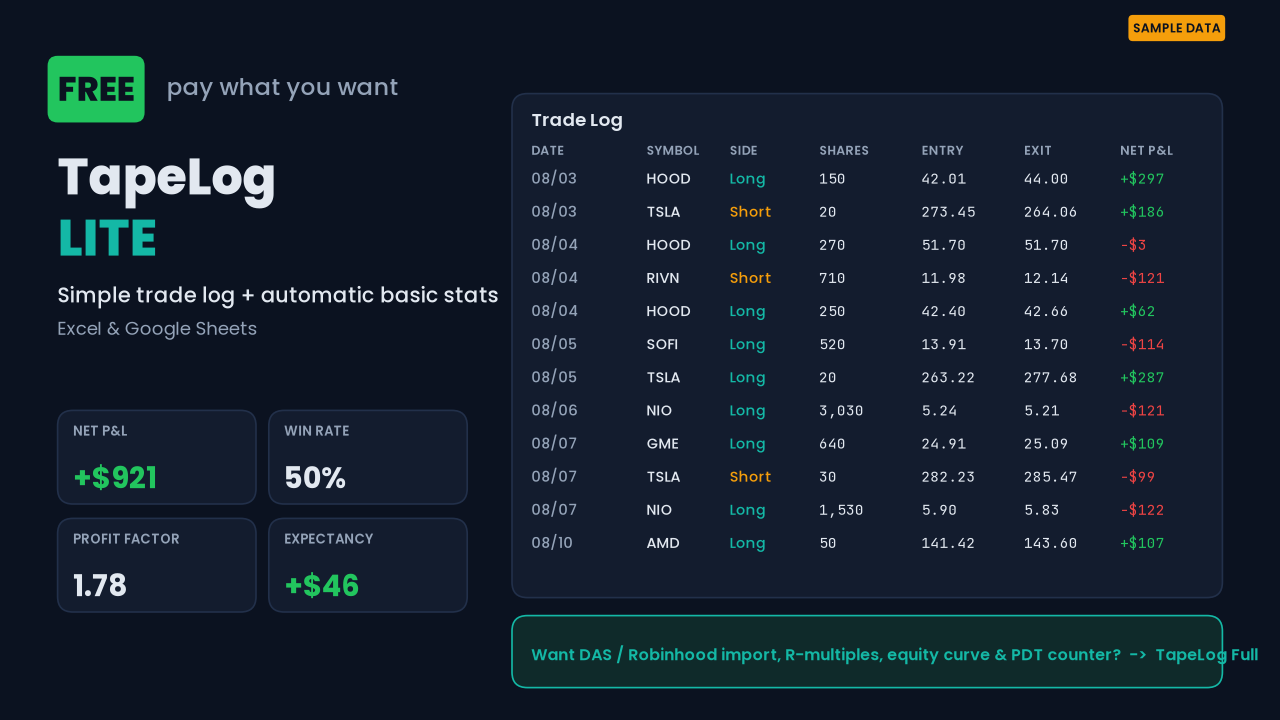Click the NET P&L stat card
Screen dimensions: 1280x720
point(157,457)
